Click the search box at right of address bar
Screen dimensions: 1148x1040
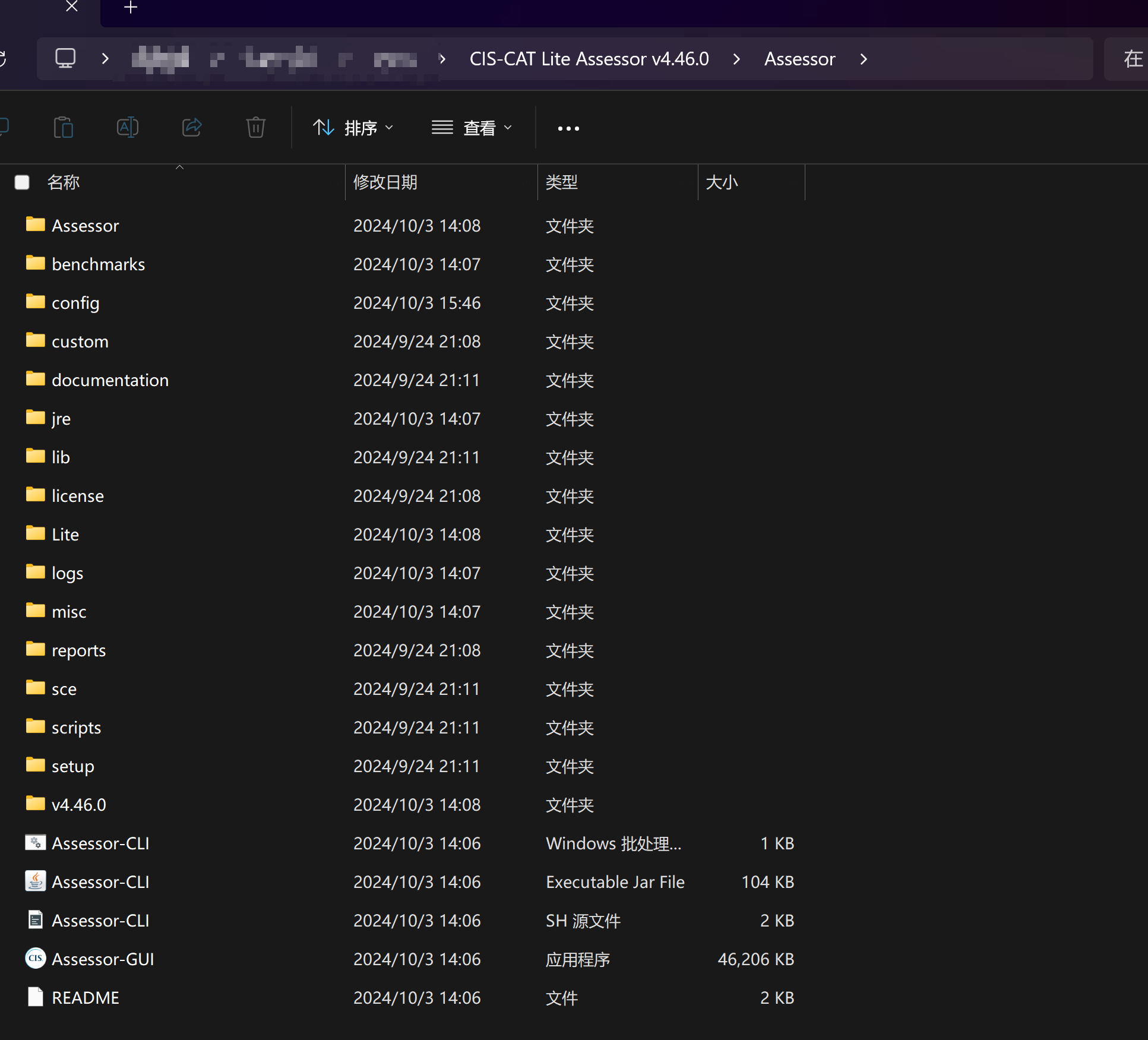tap(1126, 59)
